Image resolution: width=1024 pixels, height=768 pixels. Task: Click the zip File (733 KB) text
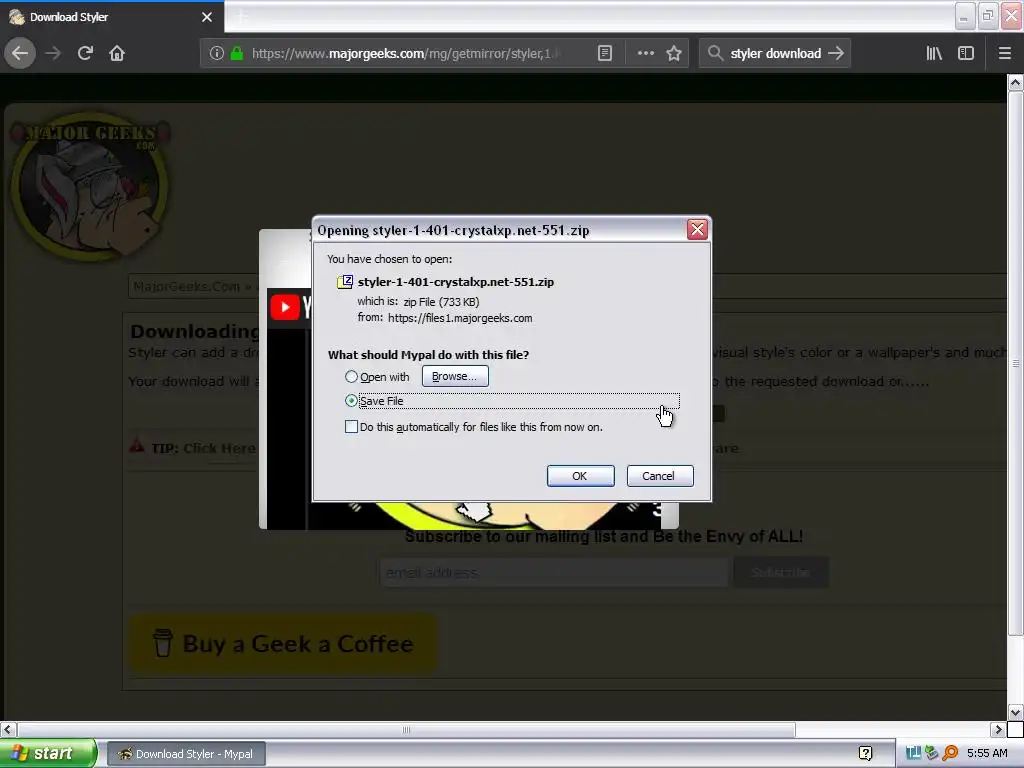coord(441,302)
